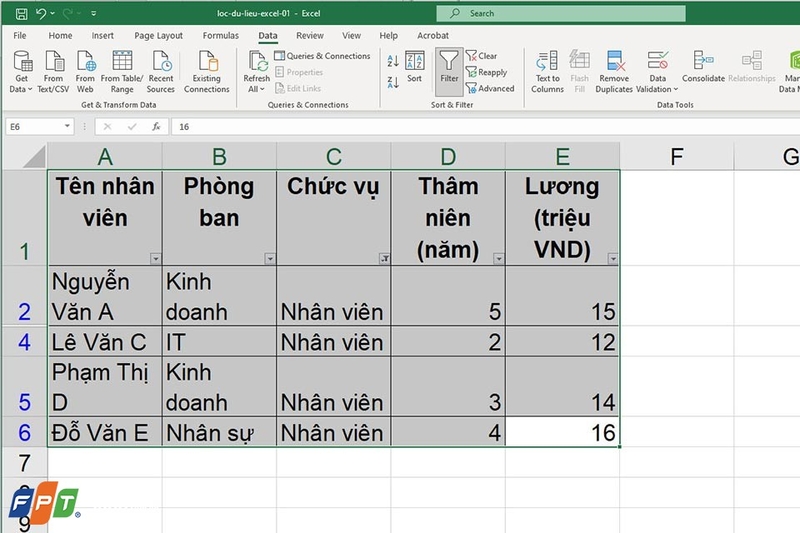Select cell containing Nguyễn Văn A
This screenshot has height=533, width=800.
(105, 296)
